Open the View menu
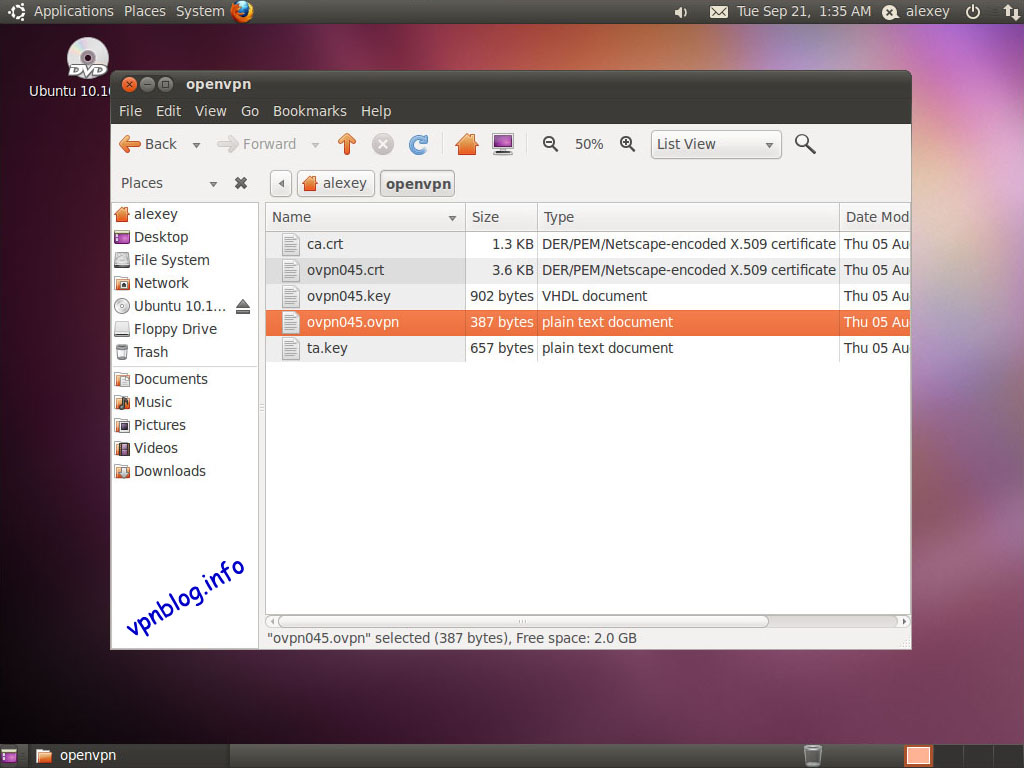This screenshot has width=1024, height=768. click(x=210, y=111)
